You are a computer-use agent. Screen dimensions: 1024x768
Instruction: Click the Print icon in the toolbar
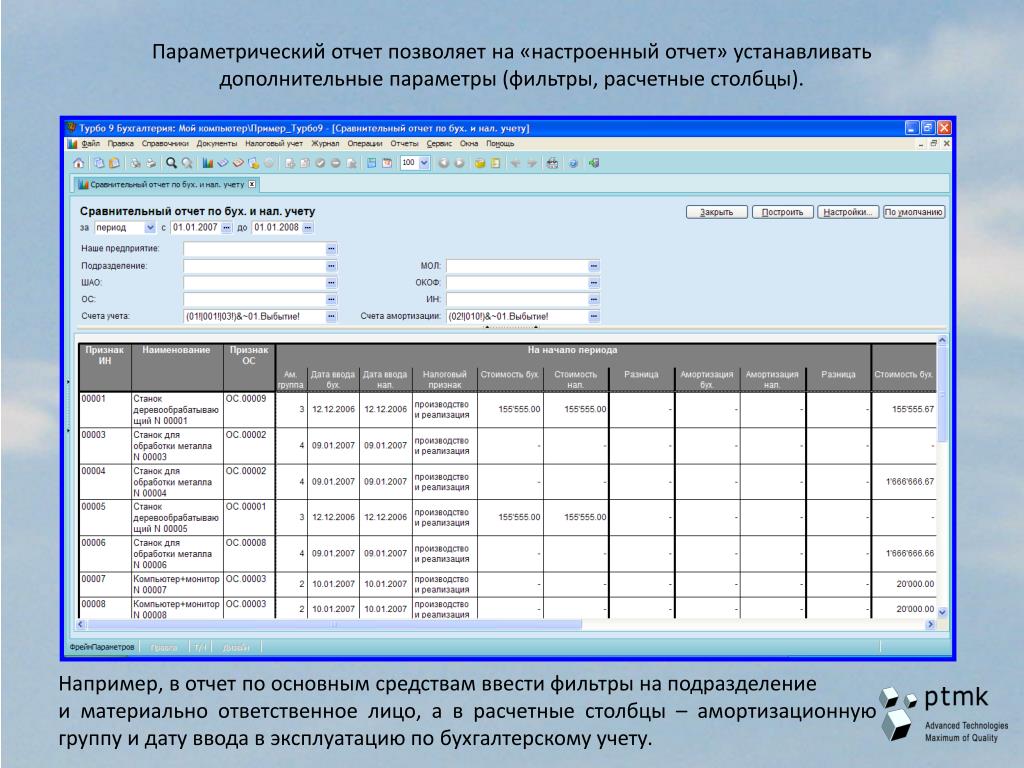151,163
